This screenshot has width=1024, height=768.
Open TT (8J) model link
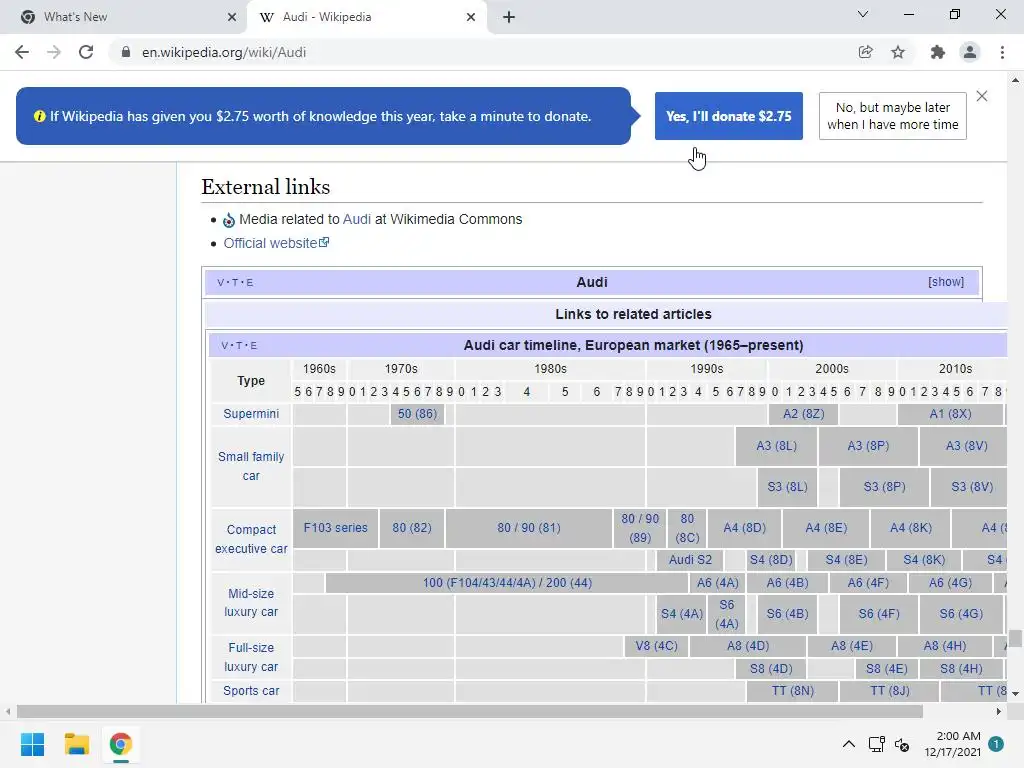pos(889,691)
